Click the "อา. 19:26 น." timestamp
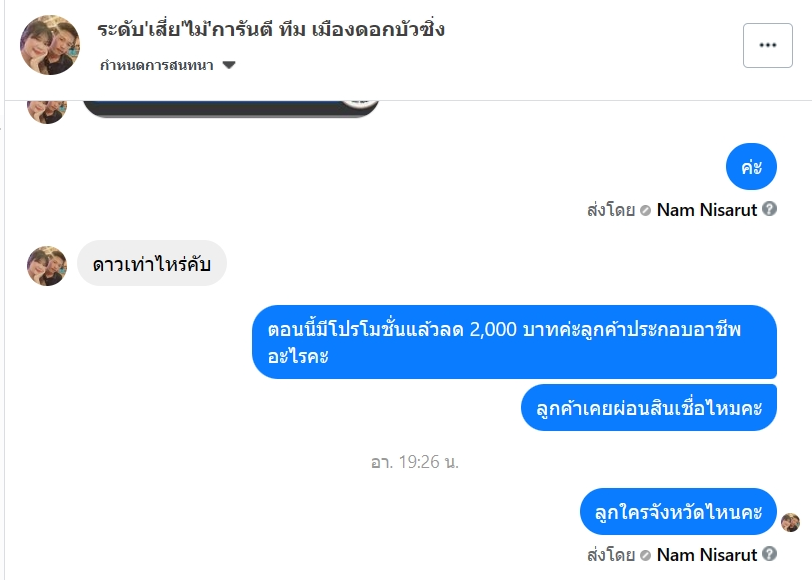 [414, 462]
